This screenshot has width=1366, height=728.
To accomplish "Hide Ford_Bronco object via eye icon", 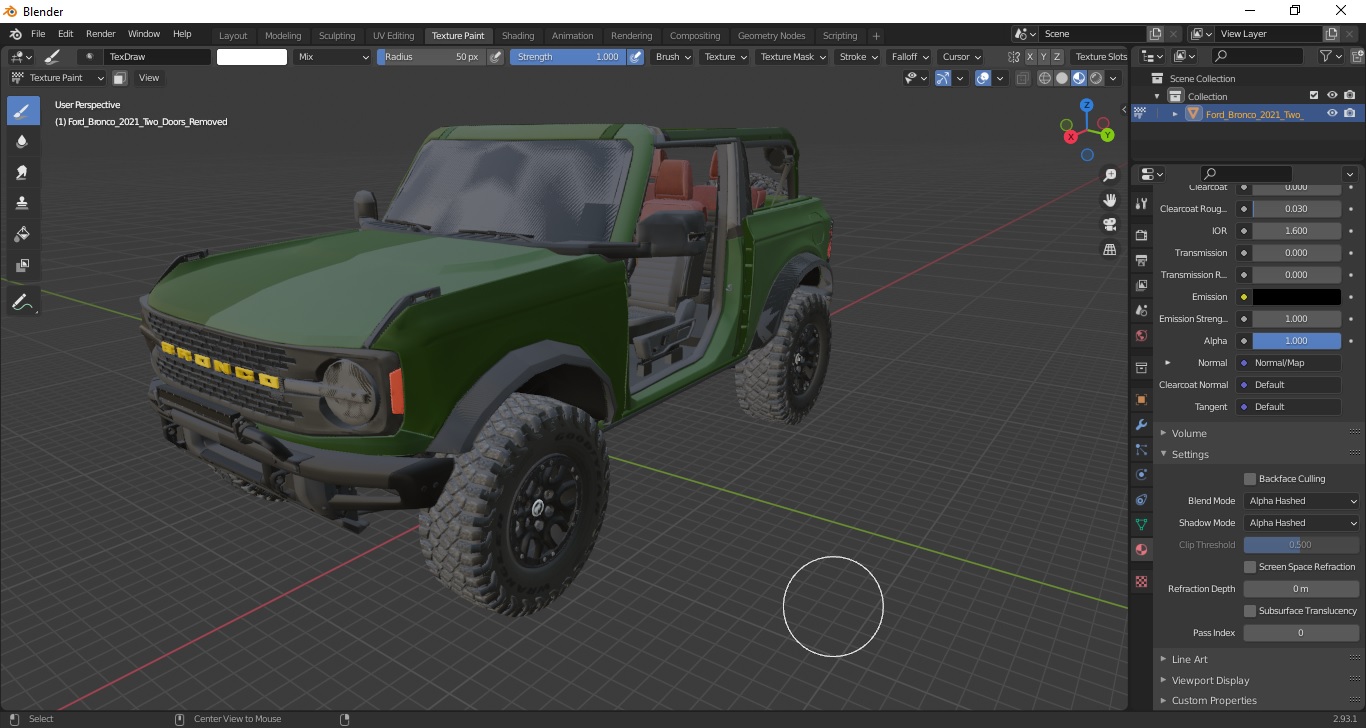I will coord(1332,114).
